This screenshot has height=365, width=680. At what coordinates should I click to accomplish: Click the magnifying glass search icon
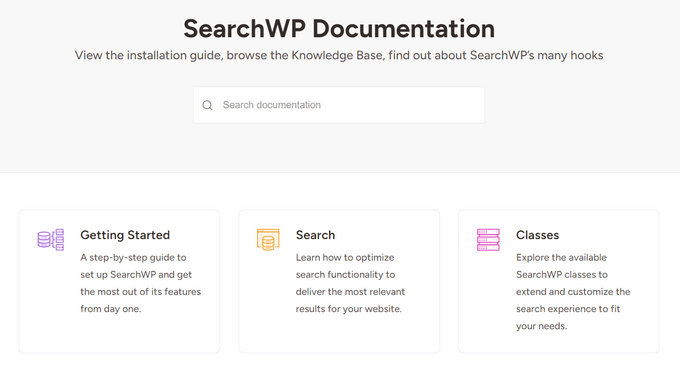(208, 105)
